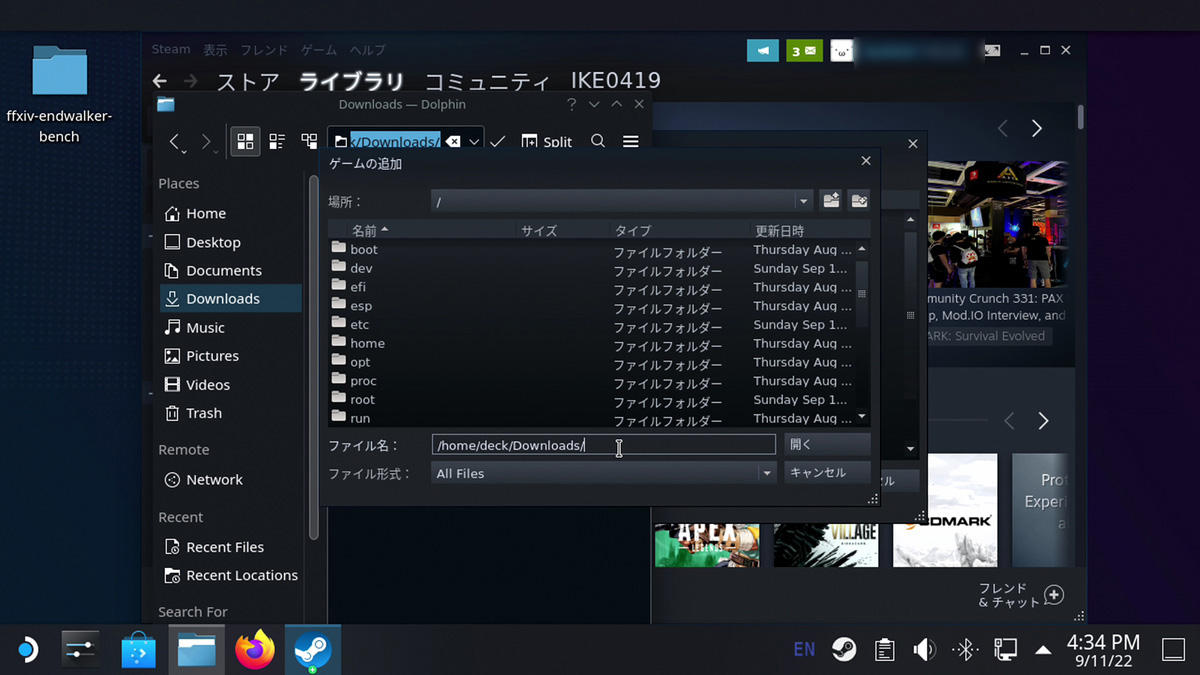Screen dimensions: 1200x675
Task: Open the ヘルプ menu in Steam
Action: 367,50
